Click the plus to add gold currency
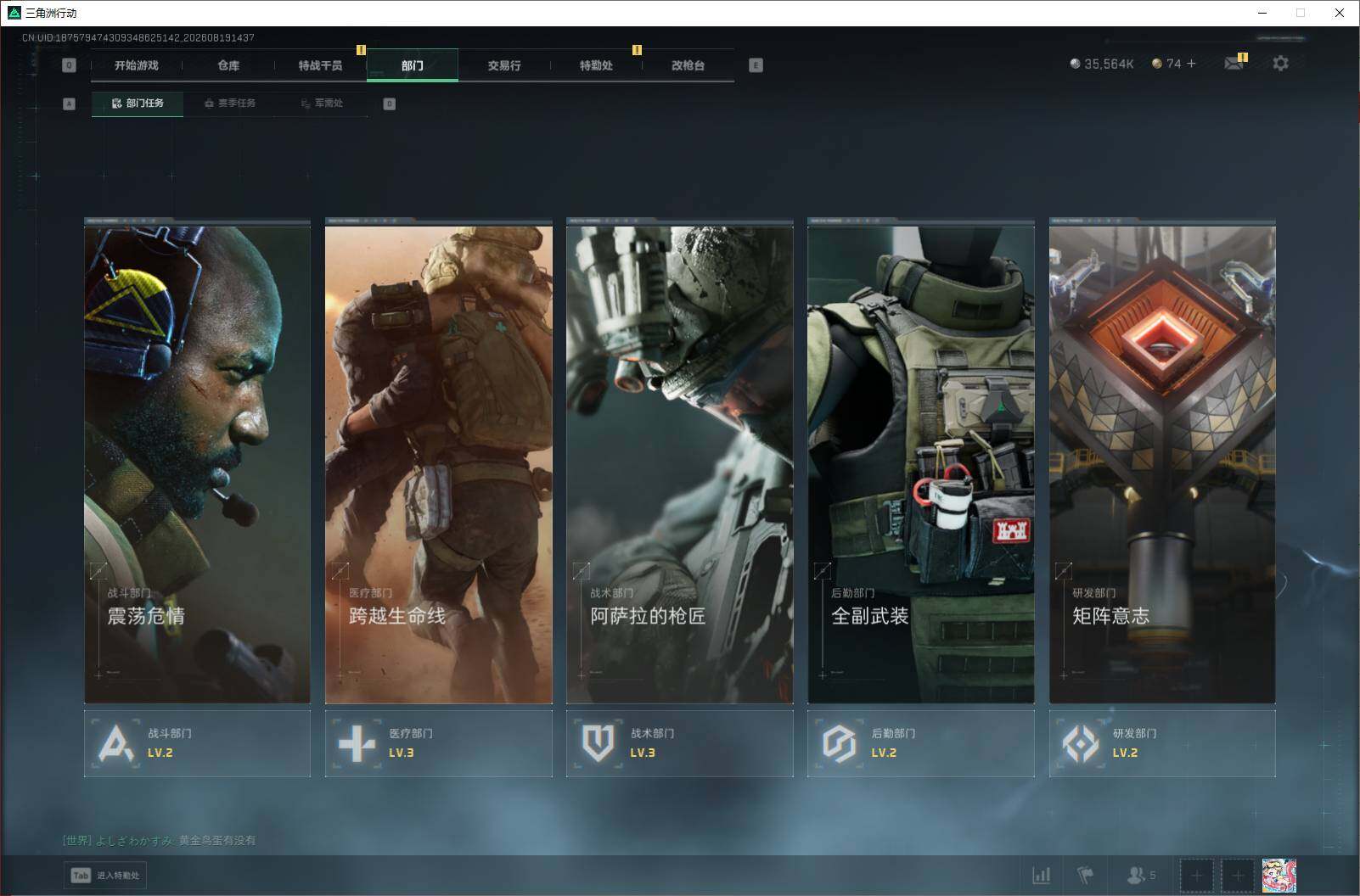This screenshot has height=896, width=1360. tap(1191, 64)
